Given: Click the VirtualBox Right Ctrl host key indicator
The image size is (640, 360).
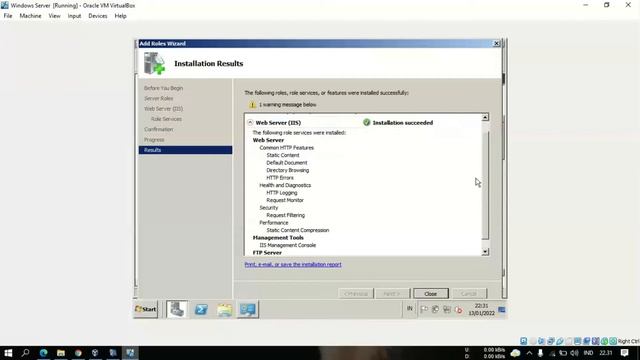Looking at the screenshot, I should (628, 341).
